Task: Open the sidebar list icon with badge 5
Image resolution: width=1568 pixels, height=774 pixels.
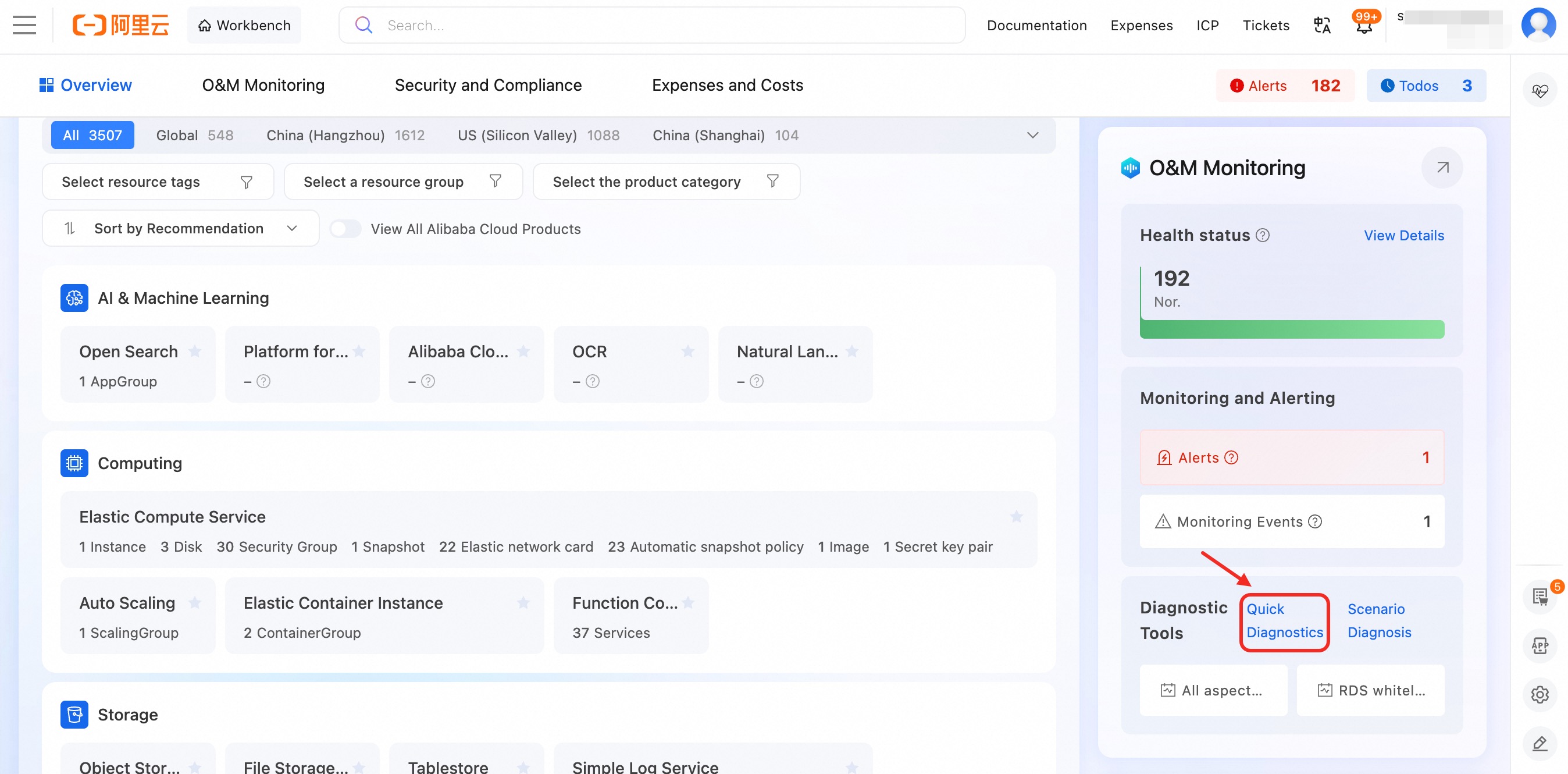Action: [x=1540, y=596]
